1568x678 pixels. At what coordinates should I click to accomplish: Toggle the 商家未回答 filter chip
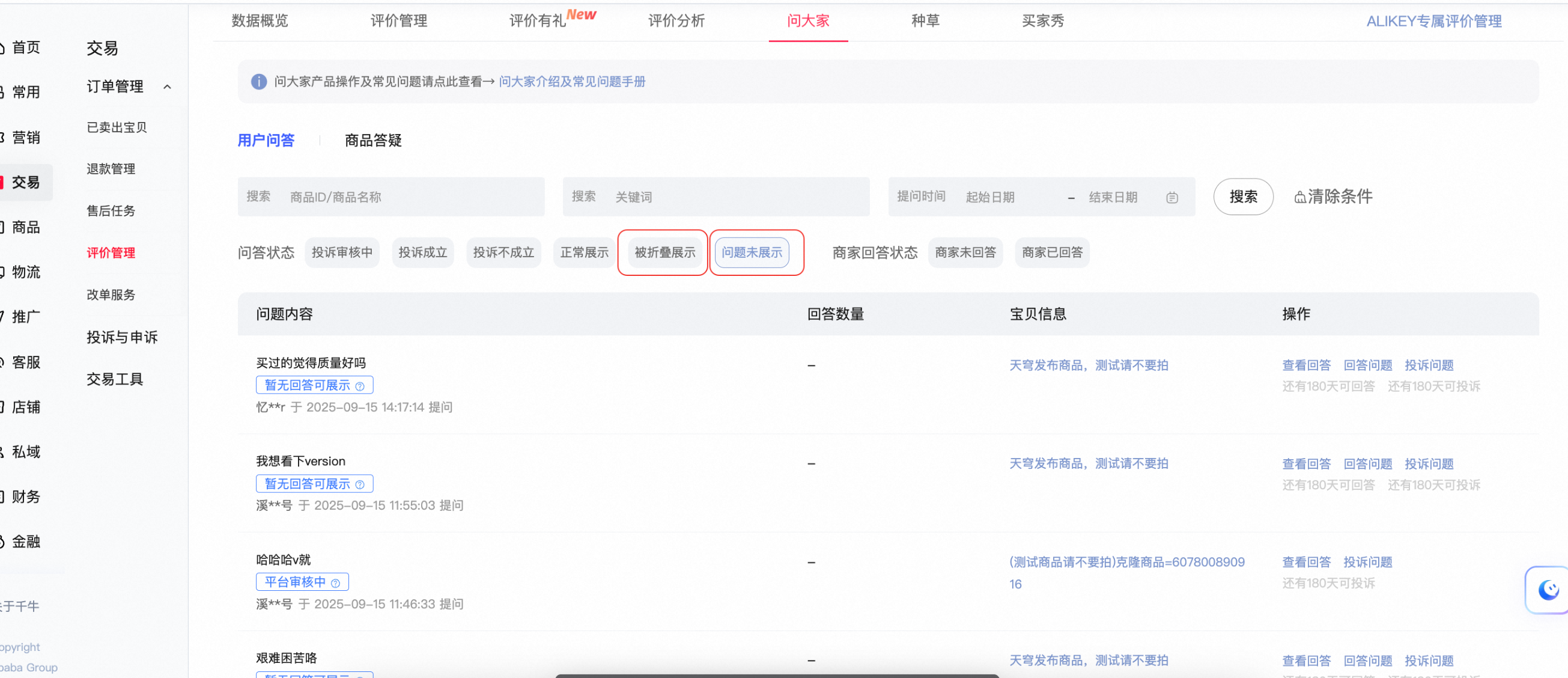965,253
